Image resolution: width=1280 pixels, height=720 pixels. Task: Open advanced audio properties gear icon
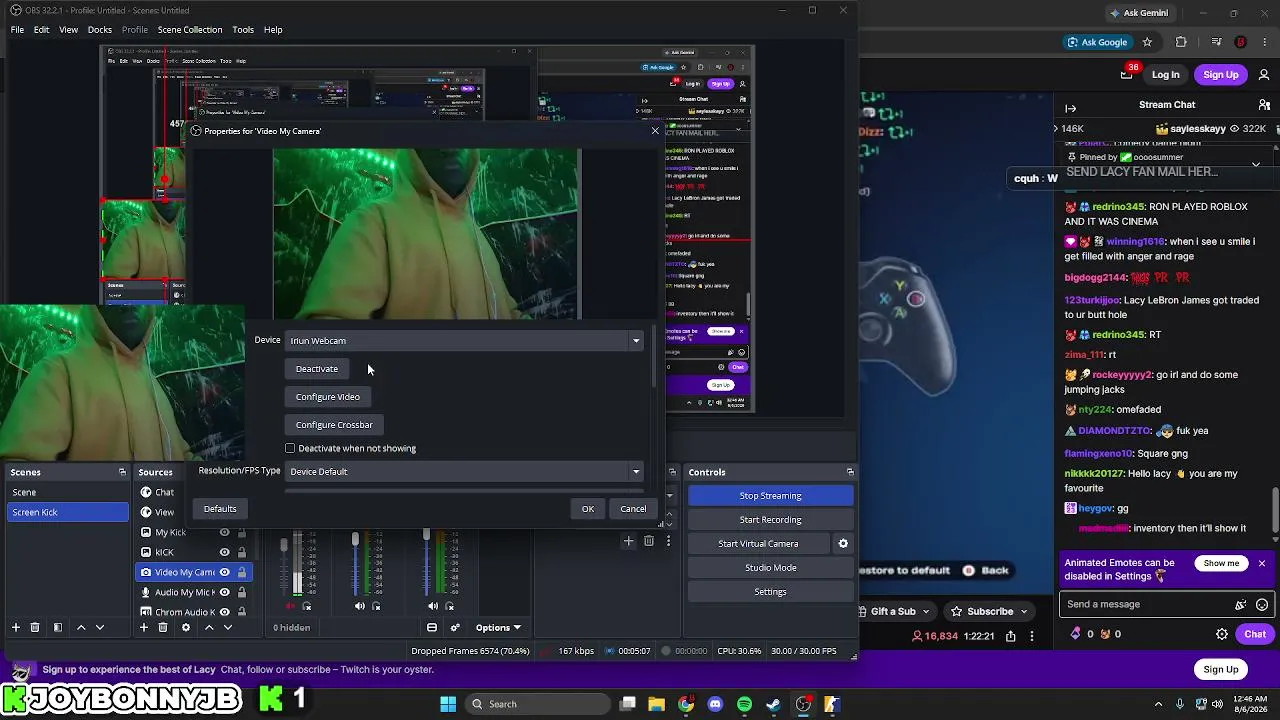click(455, 628)
